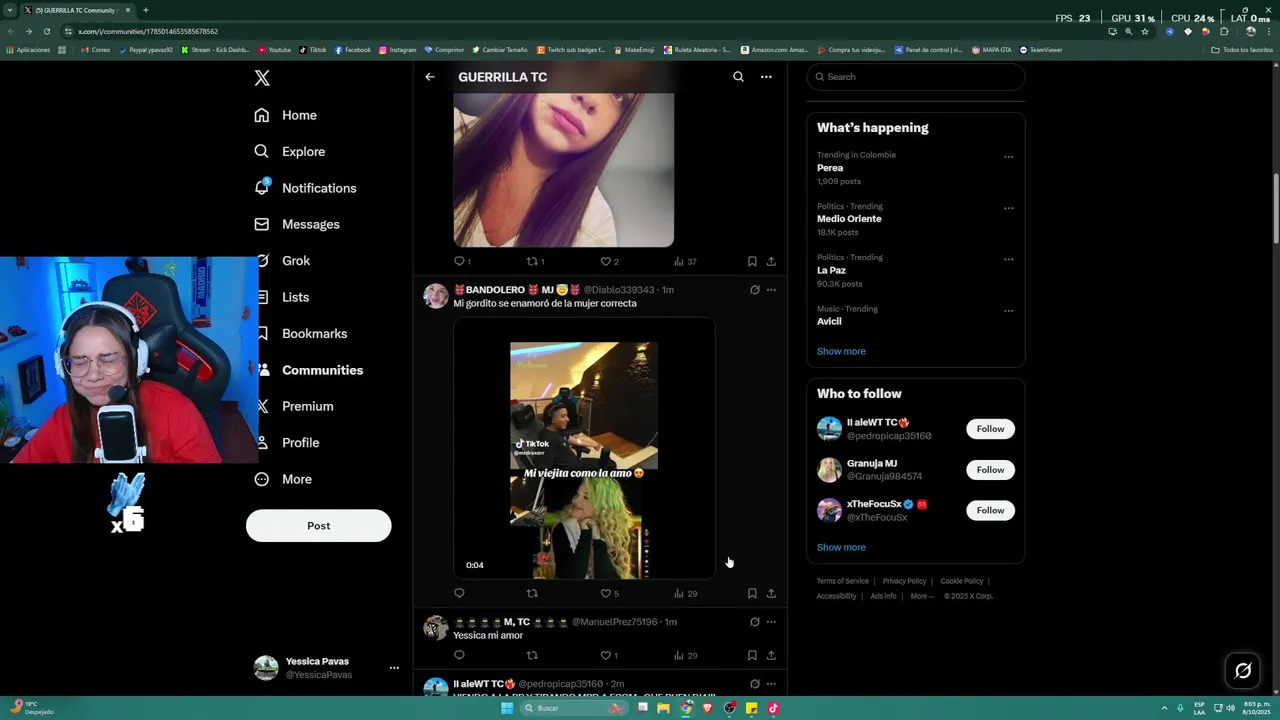
Task: Click the browser address bar URL
Action: point(148,31)
